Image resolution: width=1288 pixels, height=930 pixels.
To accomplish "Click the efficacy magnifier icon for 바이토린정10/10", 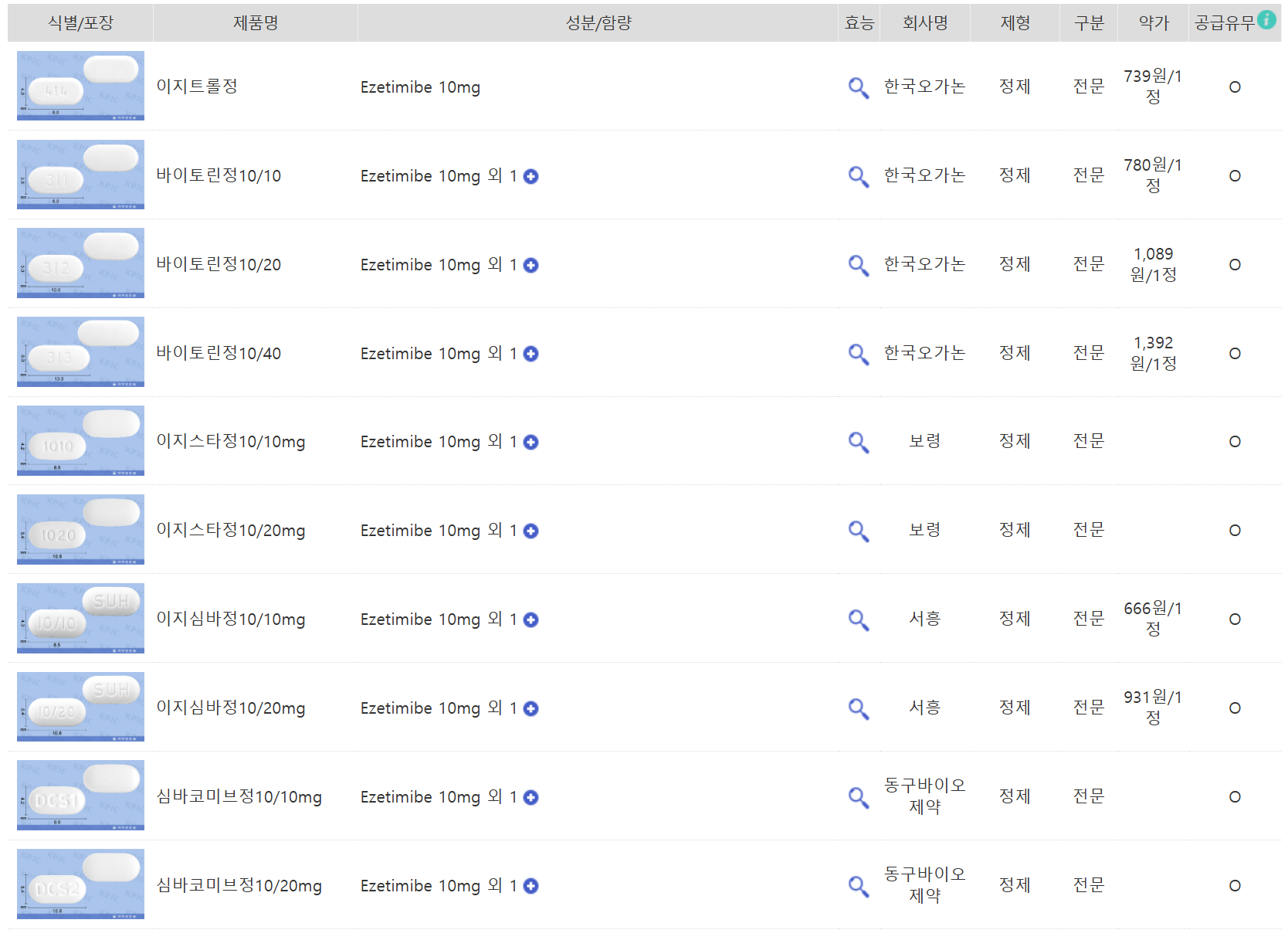I will pos(859,176).
